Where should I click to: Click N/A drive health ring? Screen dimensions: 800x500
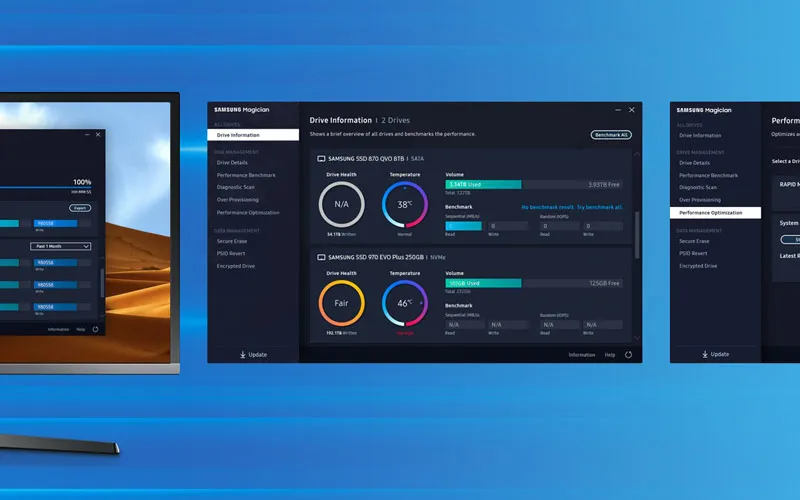click(x=341, y=204)
